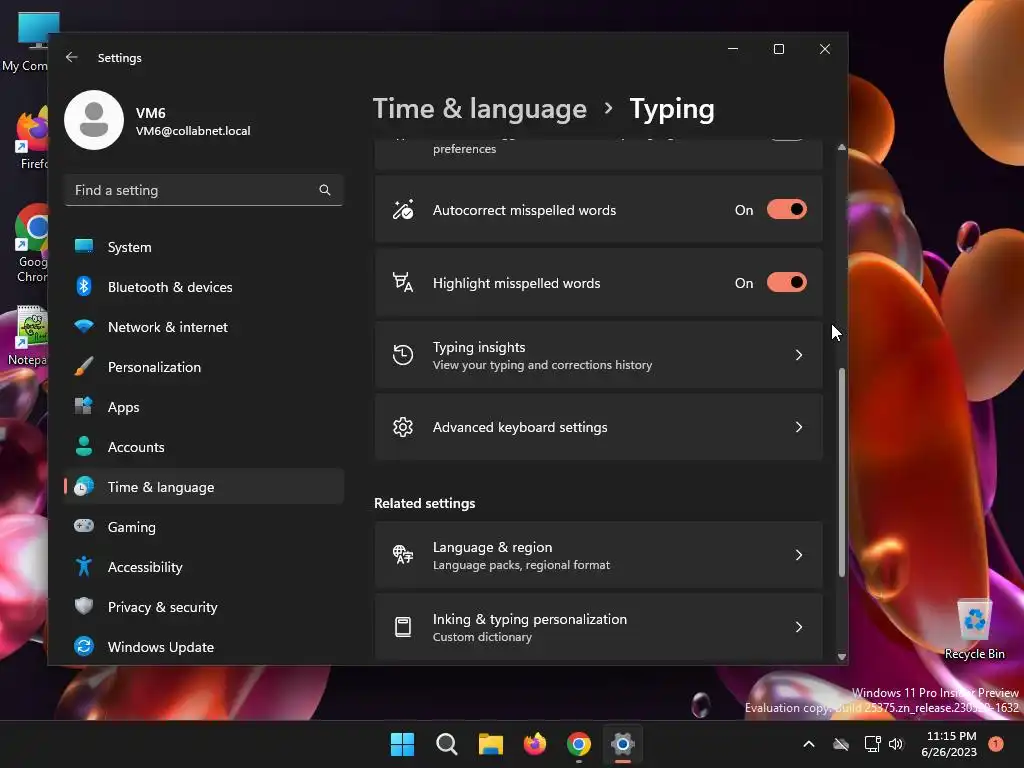
Task: Navigate to Accounts settings
Action: pos(204,447)
